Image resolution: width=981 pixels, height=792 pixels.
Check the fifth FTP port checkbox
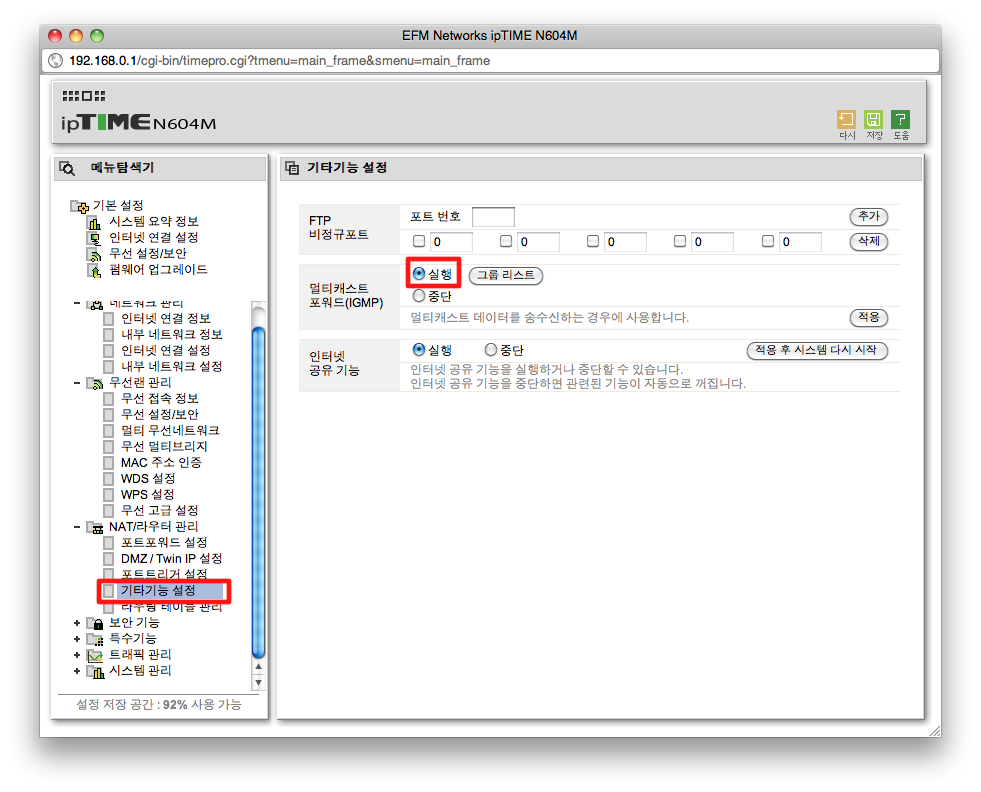pyautogui.click(x=768, y=241)
